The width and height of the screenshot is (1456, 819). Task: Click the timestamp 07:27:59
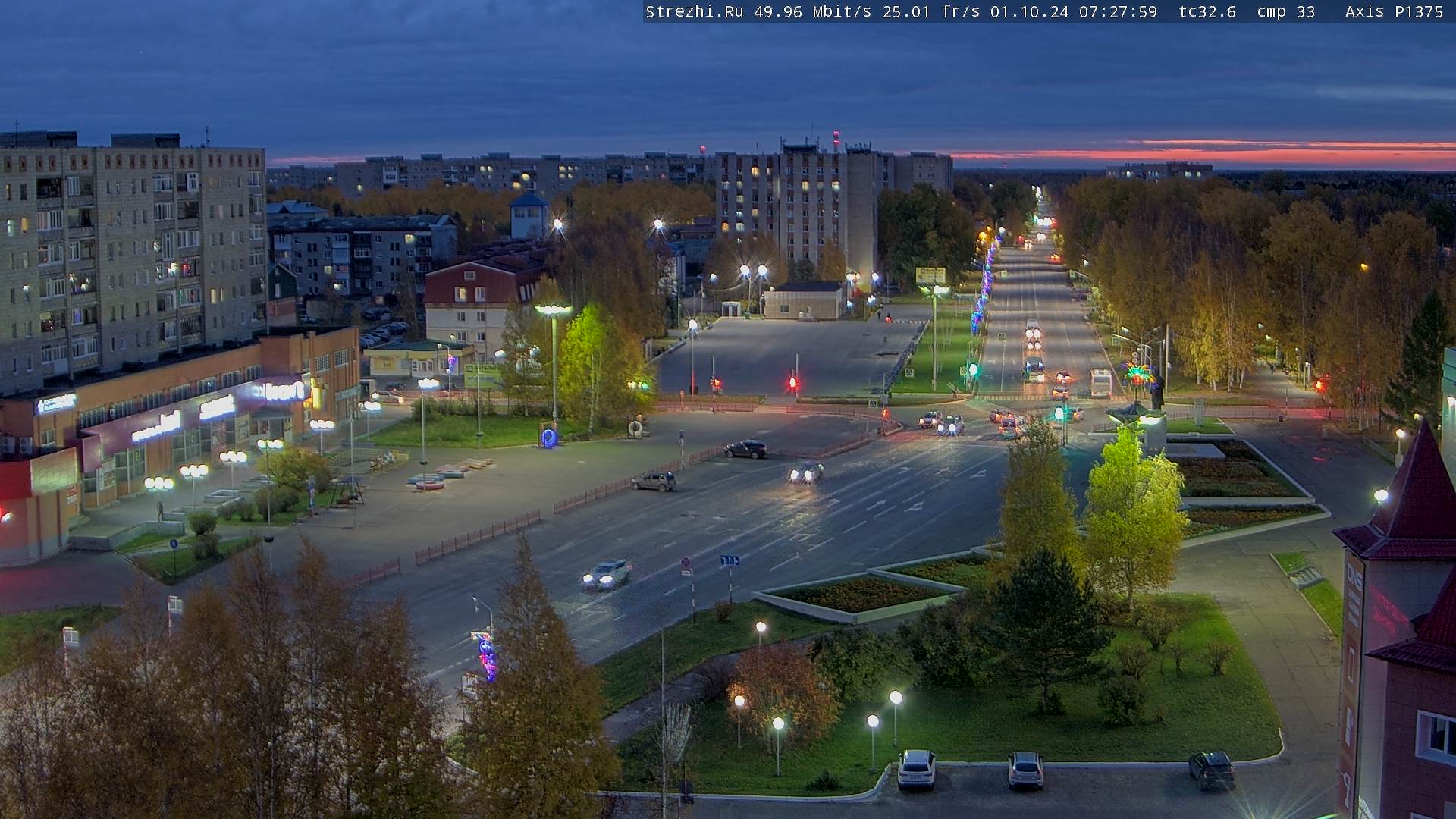pyautogui.click(x=1118, y=11)
